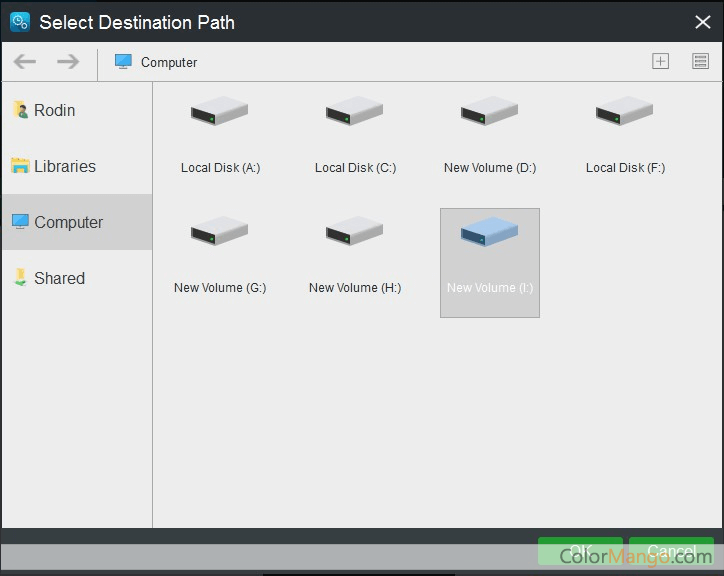724x576 pixels.
Task: Select Computer in the left sidebar
Action: 68,222
